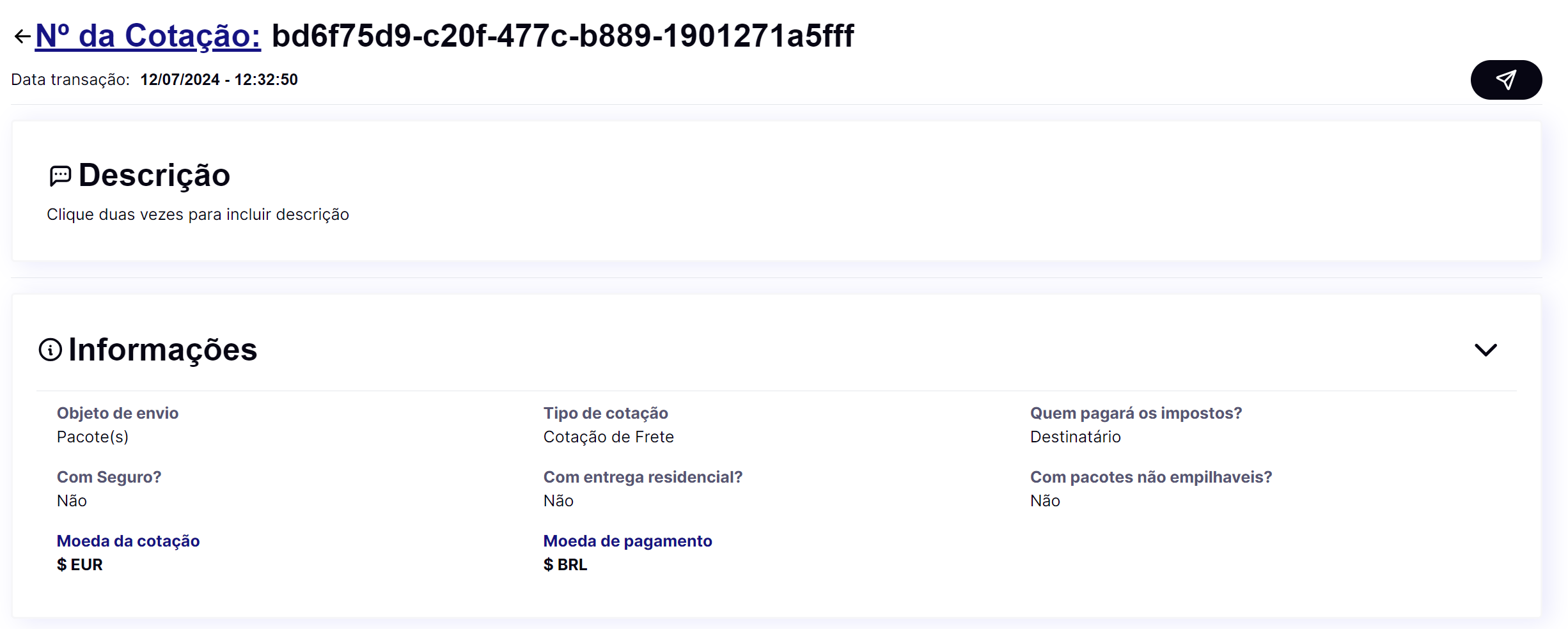Click the description placeholder text
The image size is (1568, 629).
click(x=198, y=215)
